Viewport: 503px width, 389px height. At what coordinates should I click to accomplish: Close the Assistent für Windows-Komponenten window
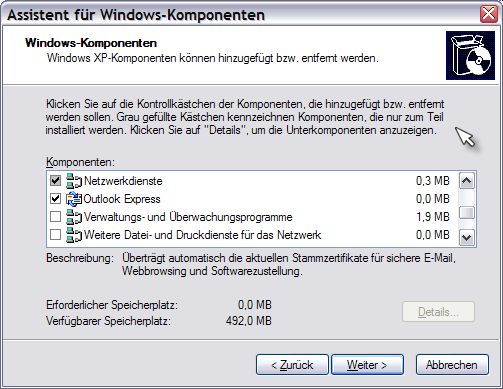coord(489,14)
